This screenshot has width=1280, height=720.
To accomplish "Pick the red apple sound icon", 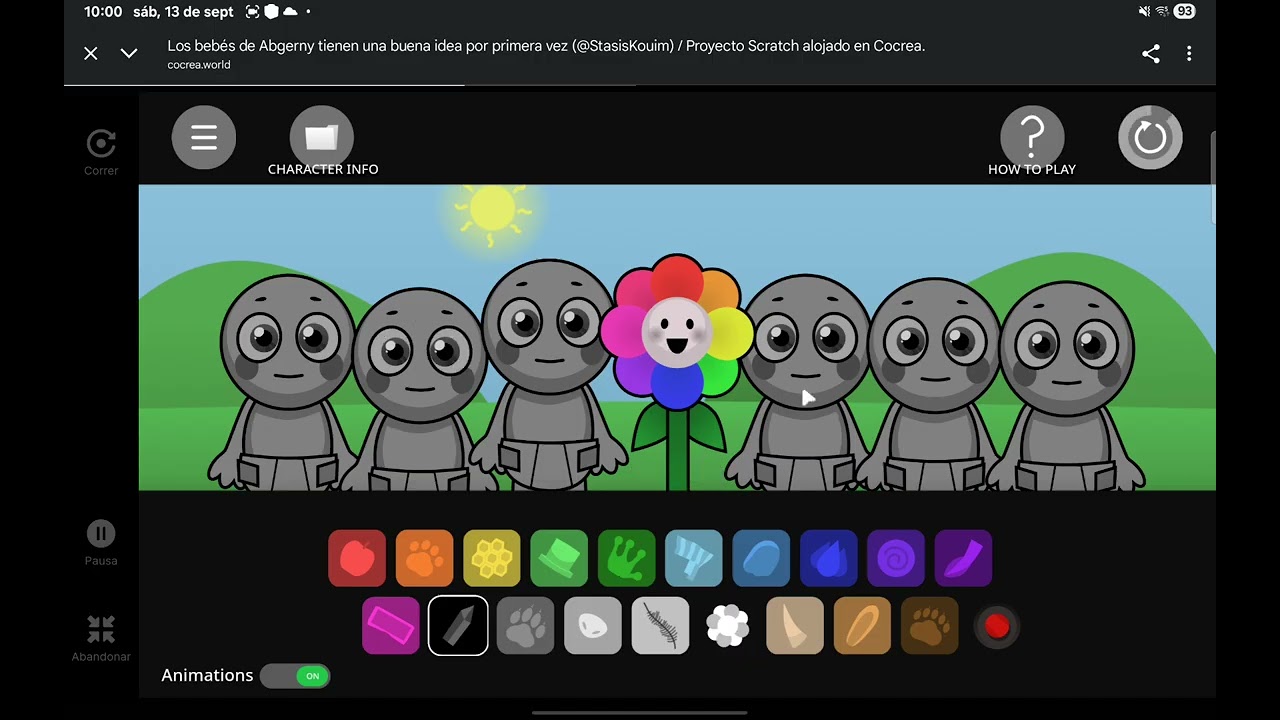I will (x=357, y=558).
